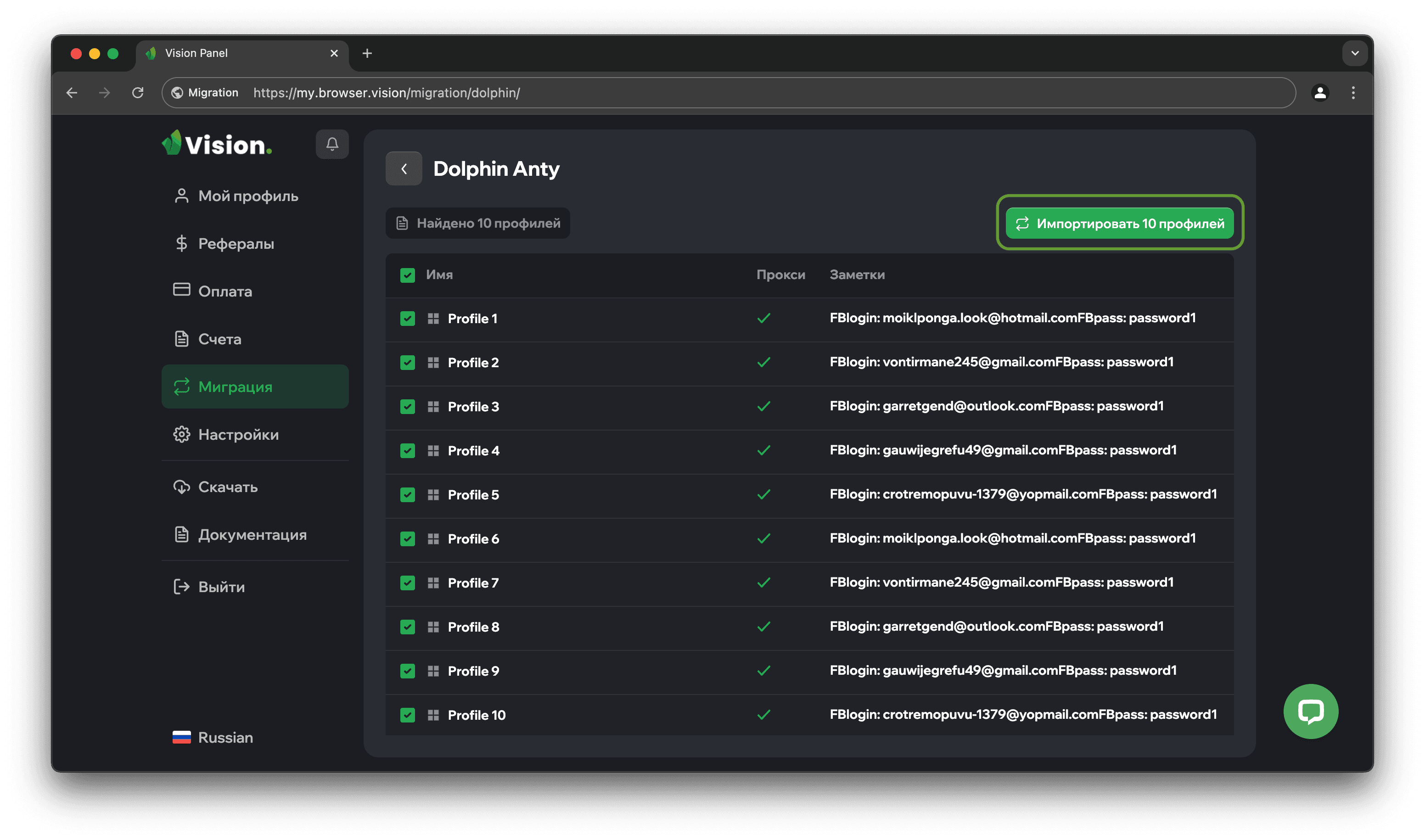This screenshot has height=840, width=1425.
Task: Open the Оплата sidebar item
Action: pyautogui.click(x=225, y=291)
